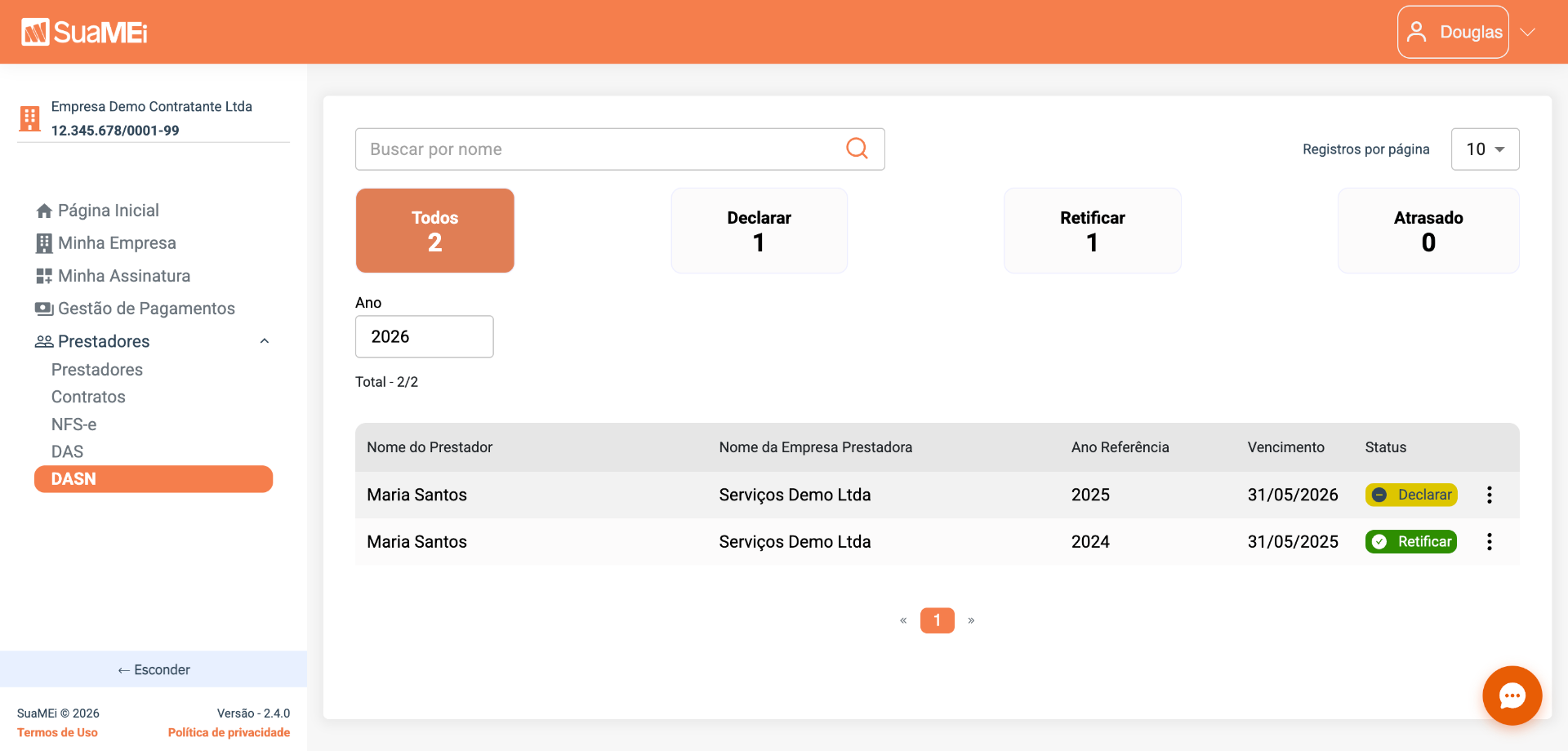This screenshot has width=1568, height=751.
Task: Open the options menu for 2024 row
Action: pos(1490,542)
